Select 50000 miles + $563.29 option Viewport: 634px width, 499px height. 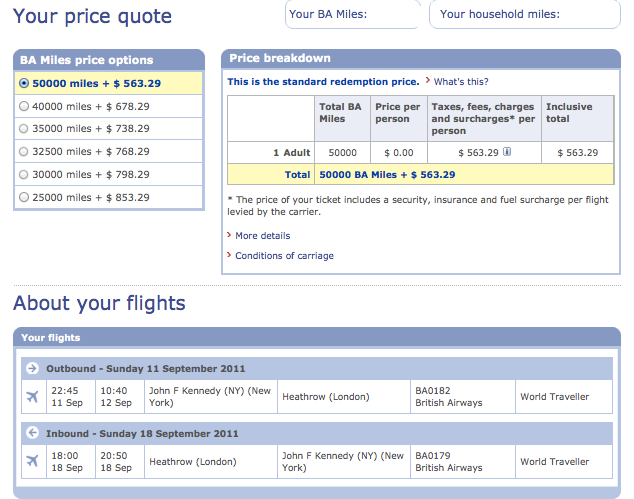point(25,83)
